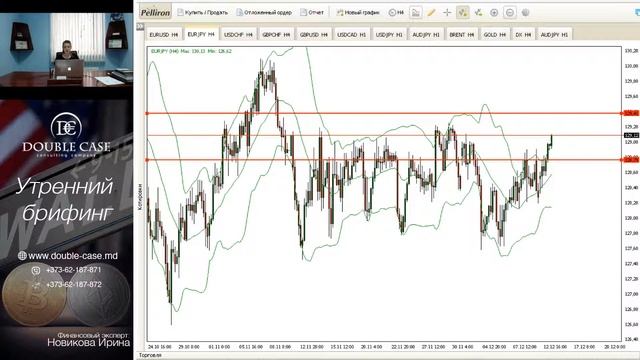Screen dimensions: 640x360
Task: Click the Котировки vertical side label
Action: pos(140,197)
